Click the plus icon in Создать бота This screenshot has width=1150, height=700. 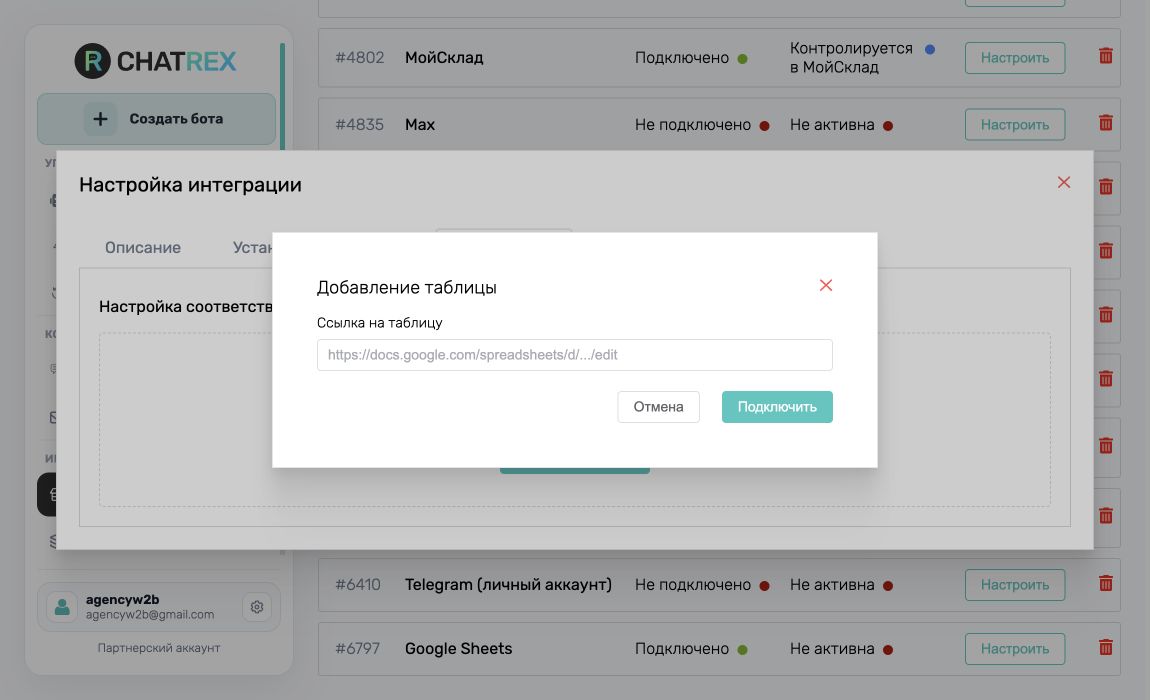pos(100,119)
